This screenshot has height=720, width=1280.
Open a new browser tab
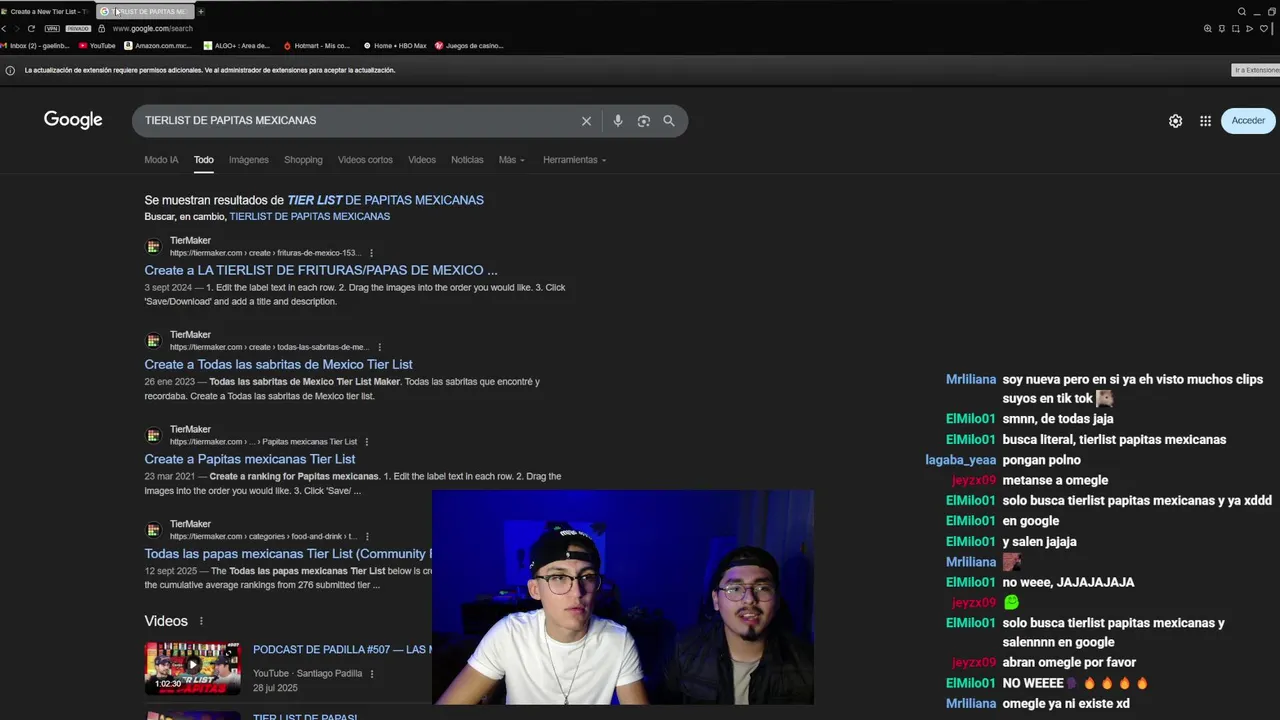coord(201,11)
